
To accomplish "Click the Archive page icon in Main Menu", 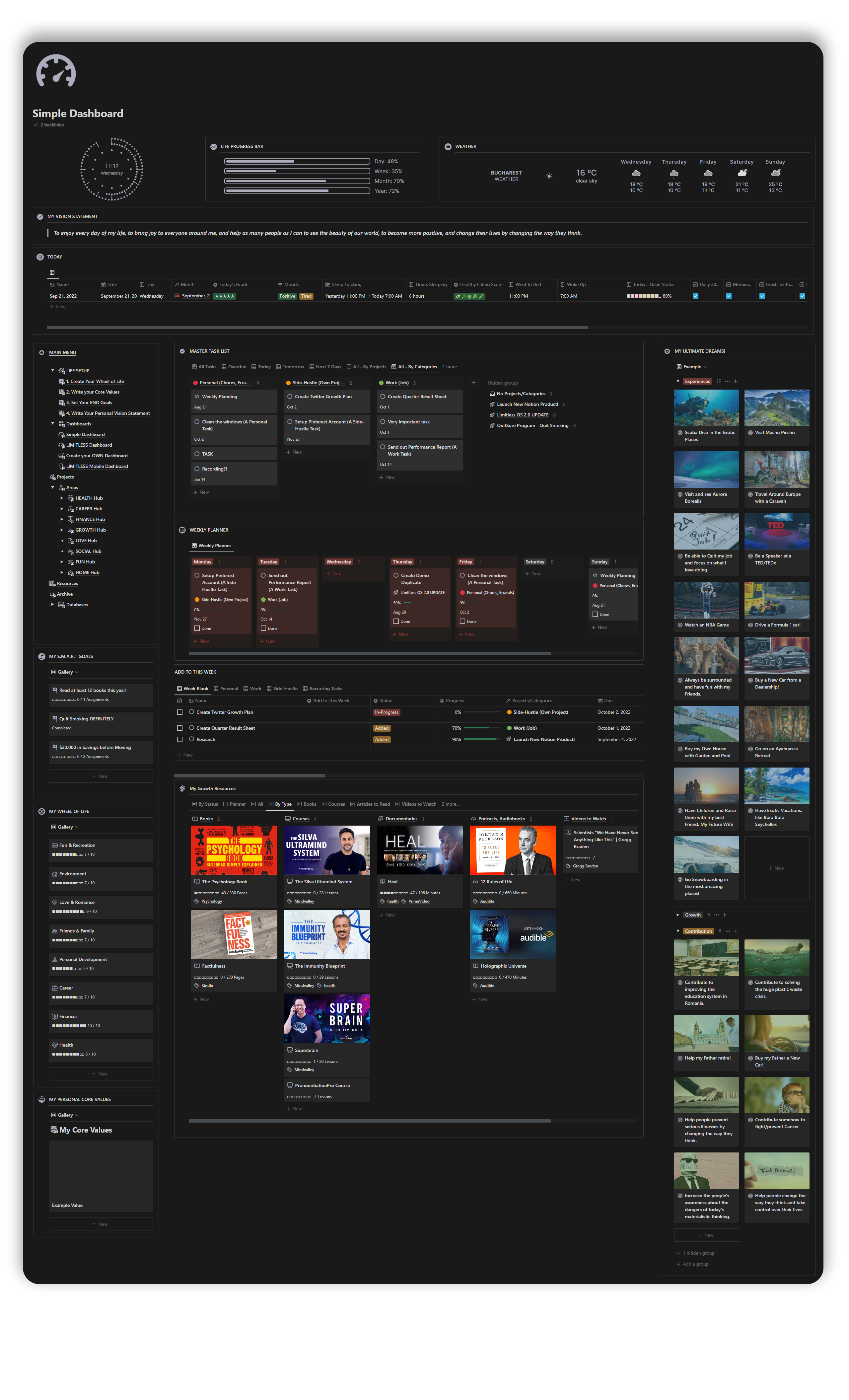I will tap(52, 594).
